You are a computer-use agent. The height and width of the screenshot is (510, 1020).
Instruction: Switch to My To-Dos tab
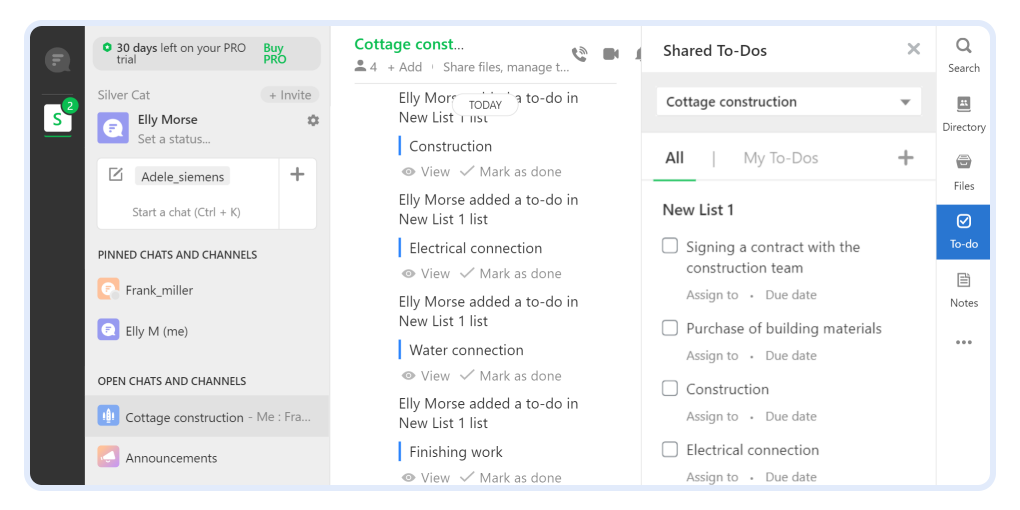pyautogui.click(x=781, y=158)
